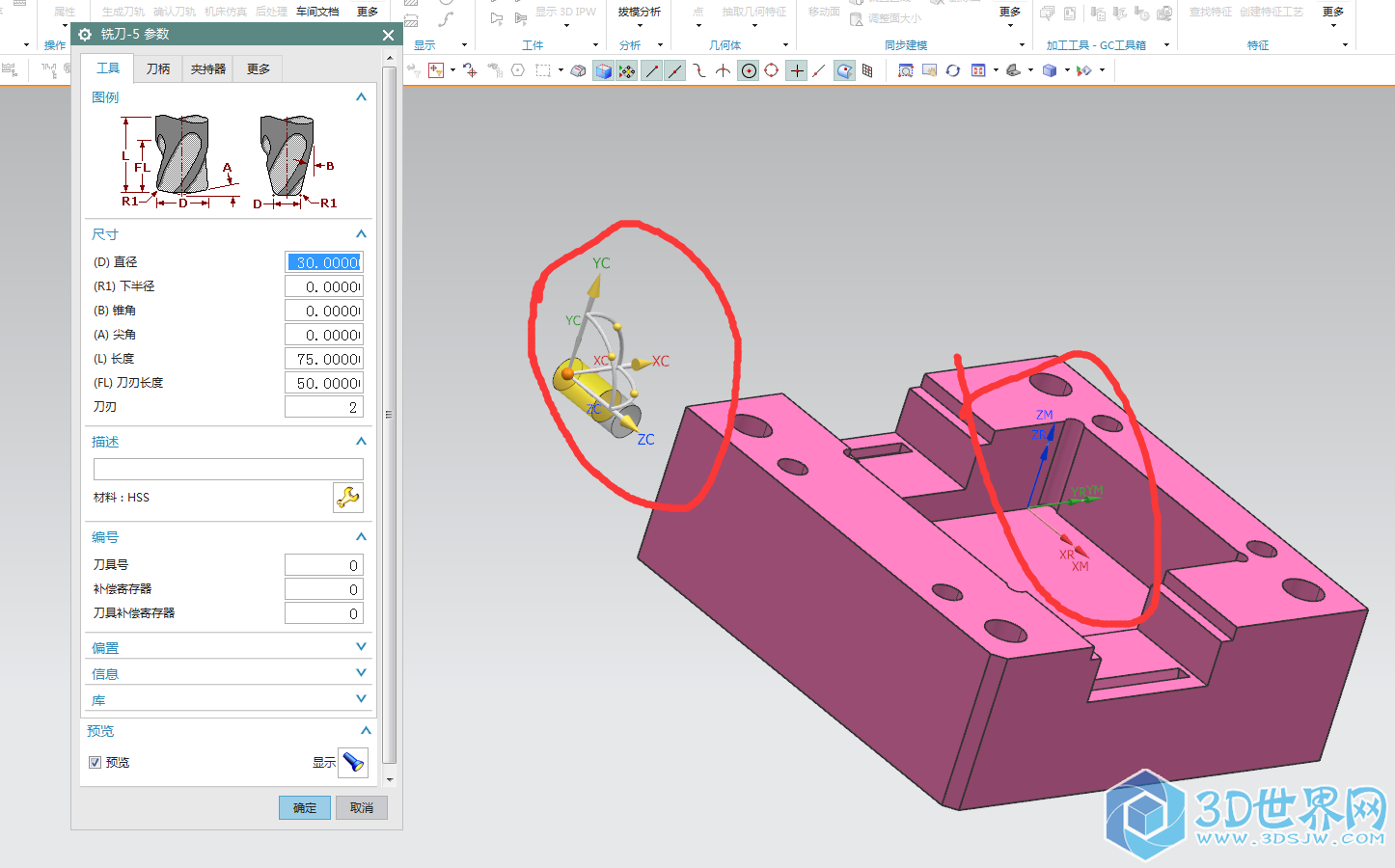Open the rendering style dropdown arrow
The height and width of the screenshot is (868, 1395).
point(1030,70)
